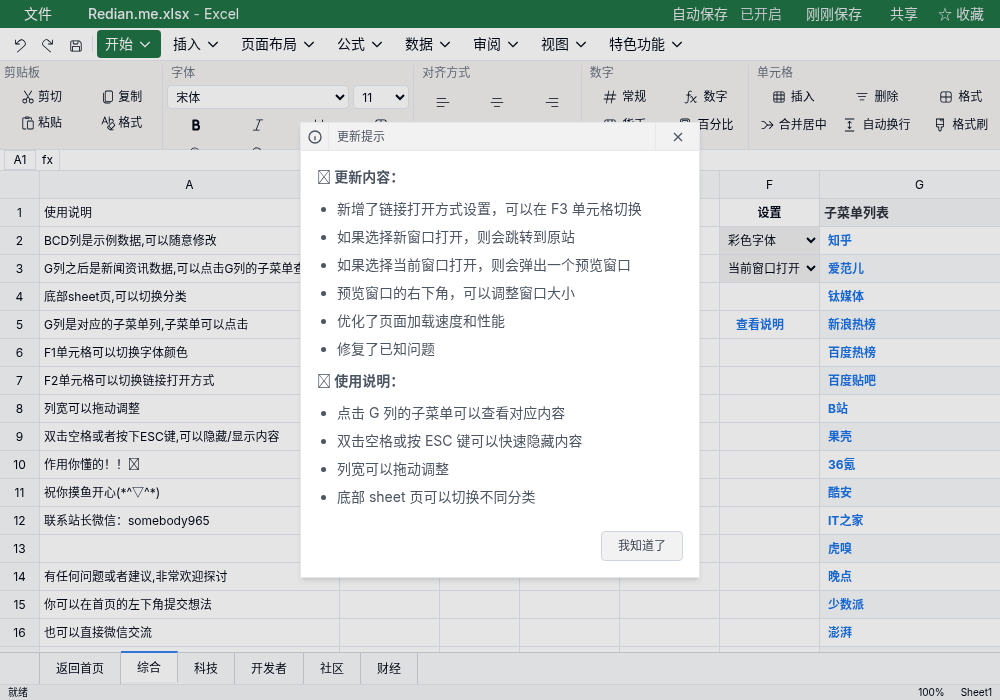Screen dimensions: 1000x700
Task: Click 格式刷 format brush
Action: click(962, 124)
